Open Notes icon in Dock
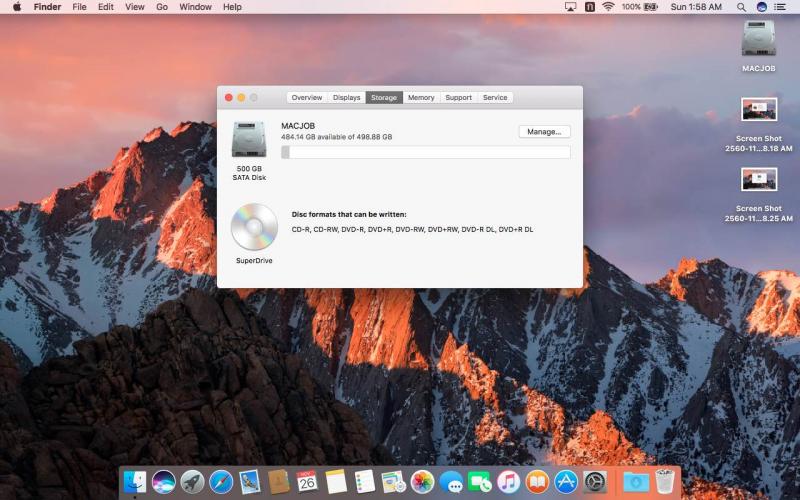The width and height of the screenshot is (800, 500). [x=336, y=482]
